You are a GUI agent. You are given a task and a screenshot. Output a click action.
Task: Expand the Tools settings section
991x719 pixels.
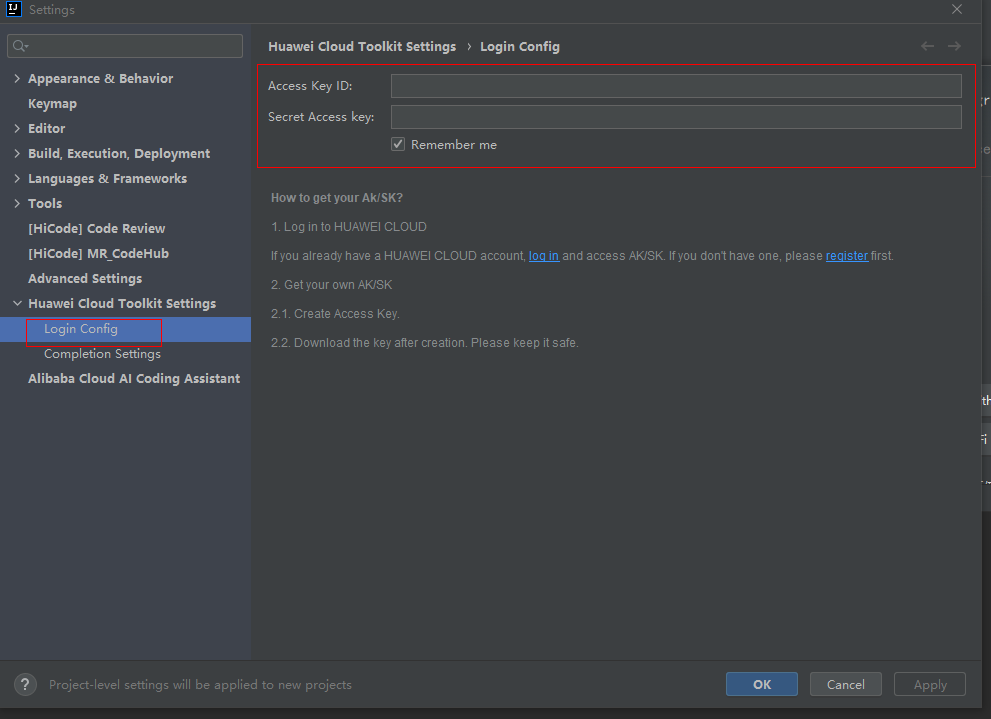[x=17, y=203]
